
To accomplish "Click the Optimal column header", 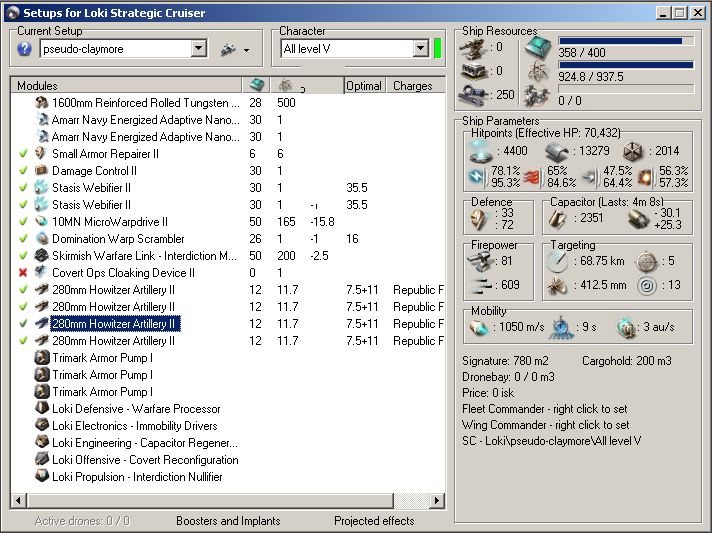I will pos(364,85).
